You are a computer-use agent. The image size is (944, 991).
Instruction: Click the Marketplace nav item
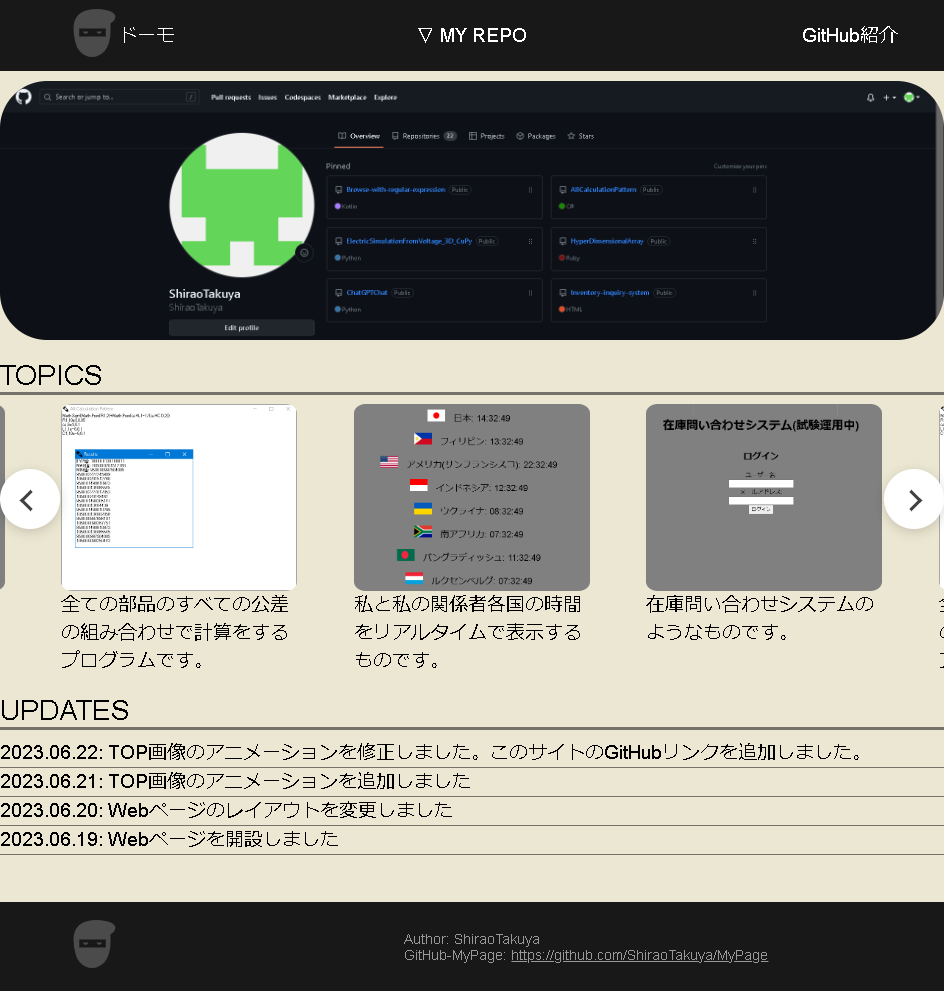tap(347, 97)
